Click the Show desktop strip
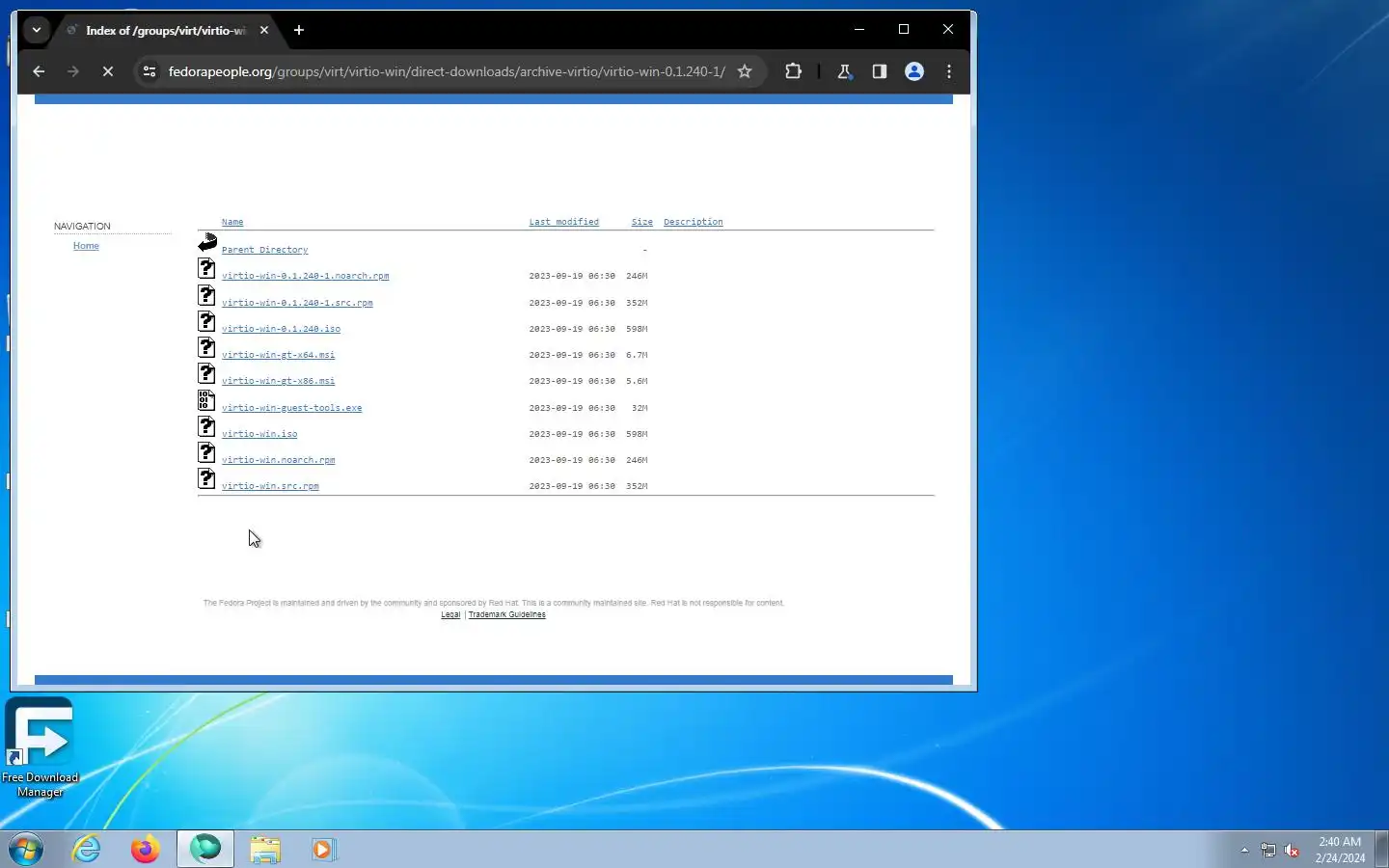Image resolution: width=1389 pixels, height=868 pixels. pyautogui.click(x=1381, y=850)
